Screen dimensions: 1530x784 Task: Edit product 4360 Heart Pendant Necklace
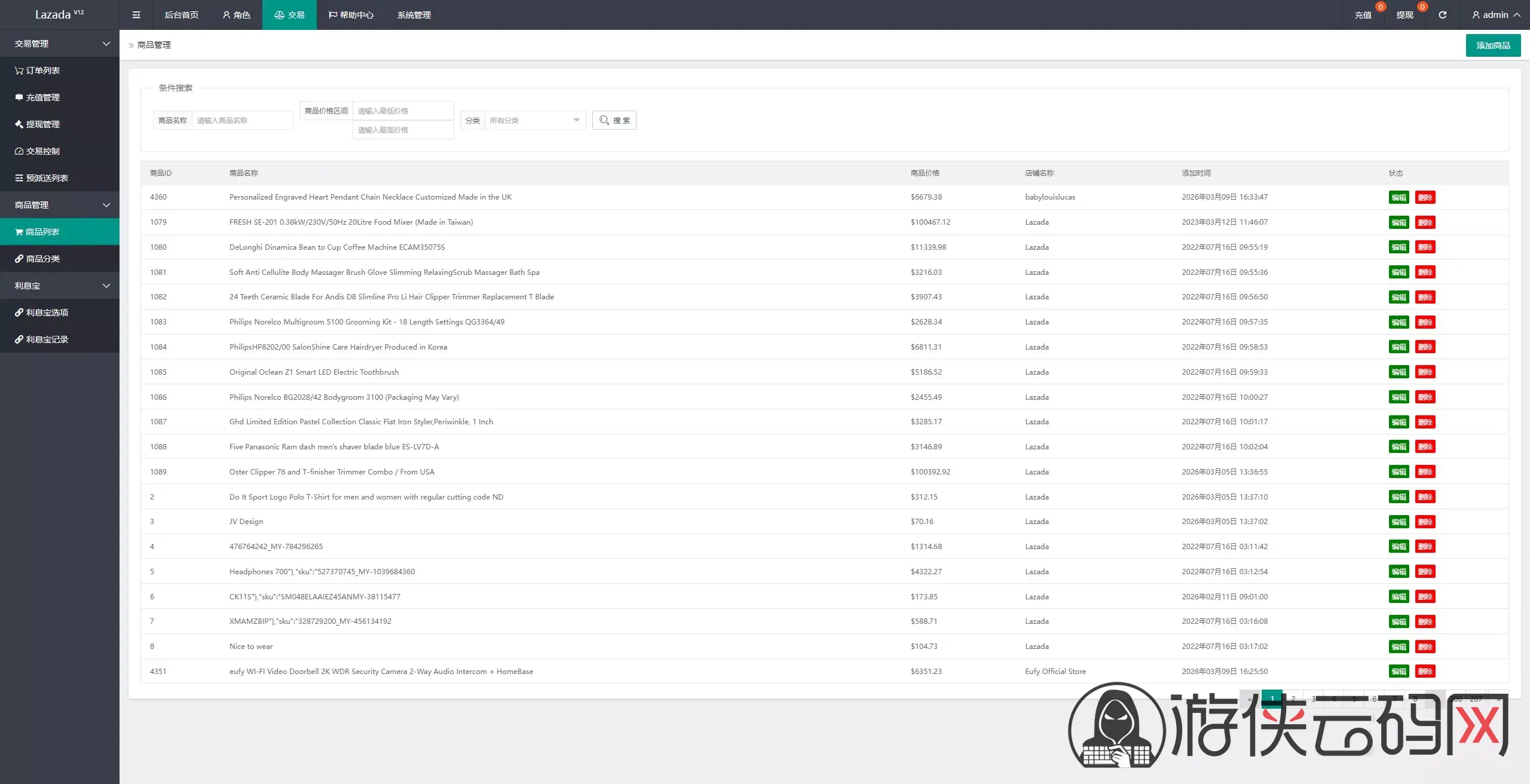[x=1399, y=197]
